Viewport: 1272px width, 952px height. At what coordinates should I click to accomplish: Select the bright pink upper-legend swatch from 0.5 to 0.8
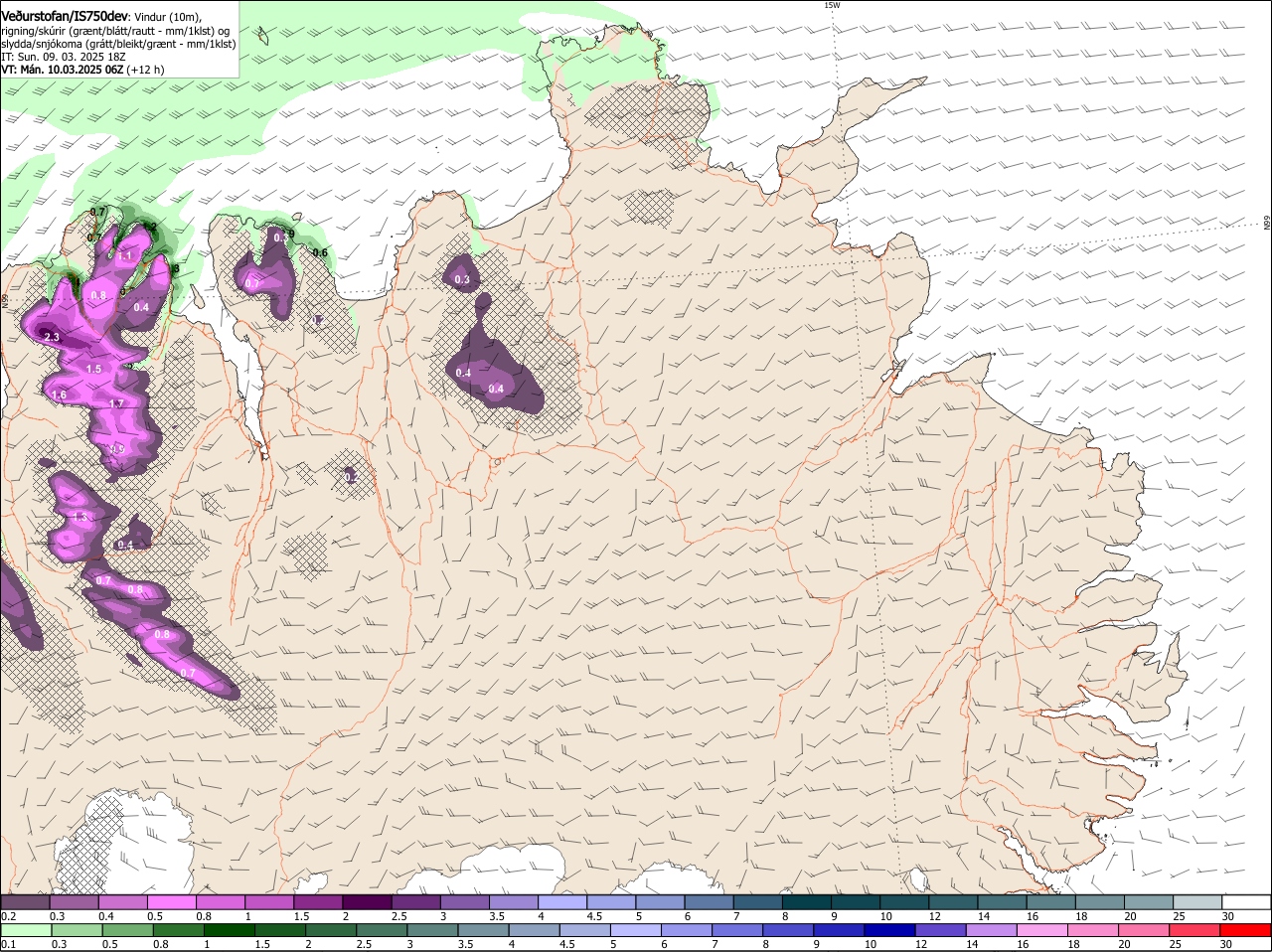point(171,901)
